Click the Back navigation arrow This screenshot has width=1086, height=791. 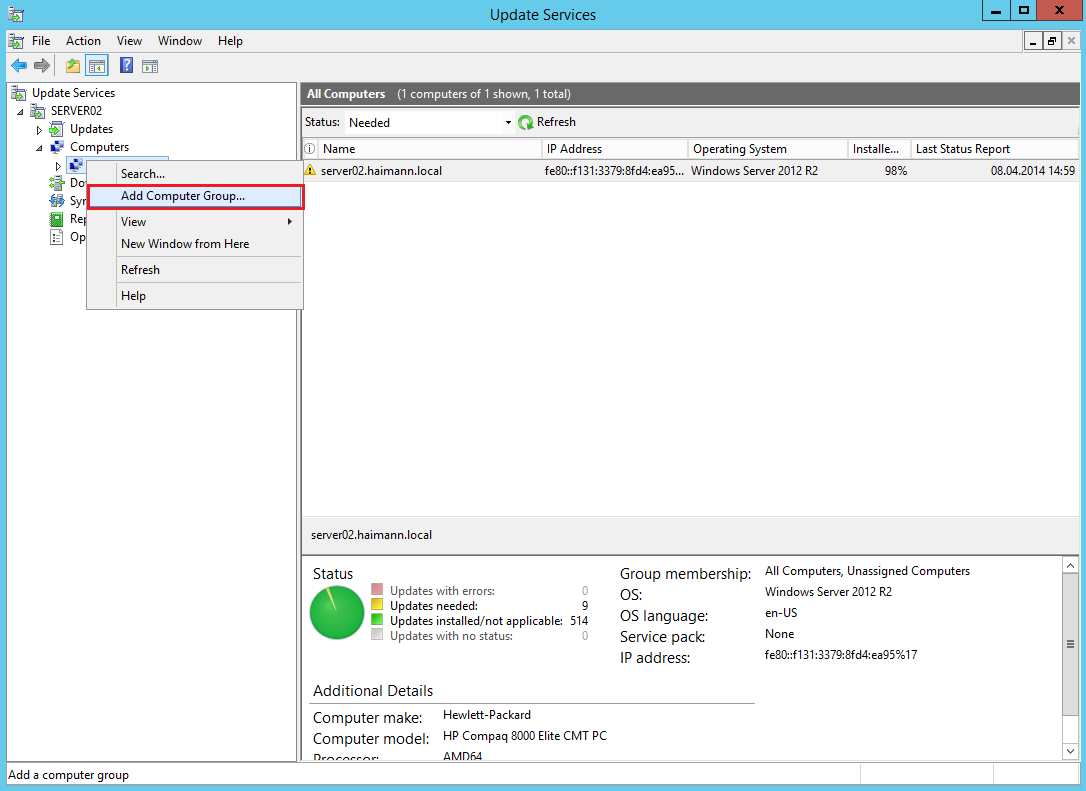click(18, 65)
